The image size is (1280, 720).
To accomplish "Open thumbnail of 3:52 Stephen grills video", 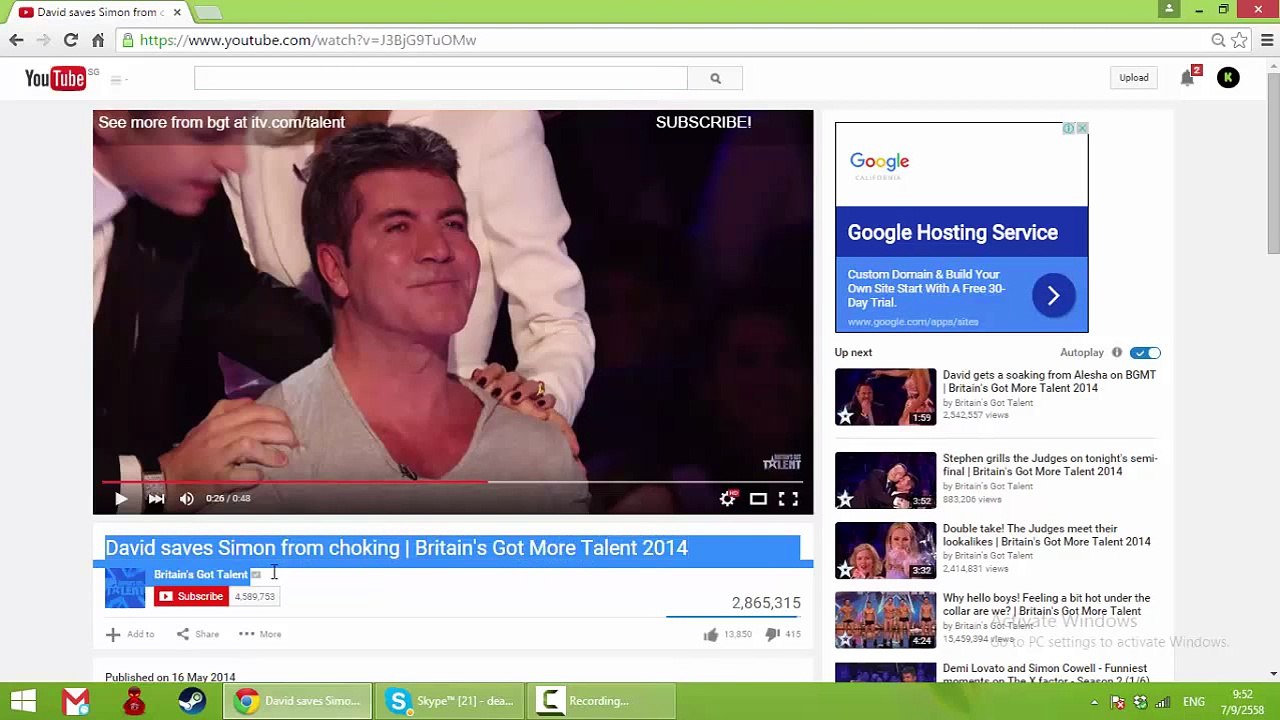I will (x=886, y=481).
